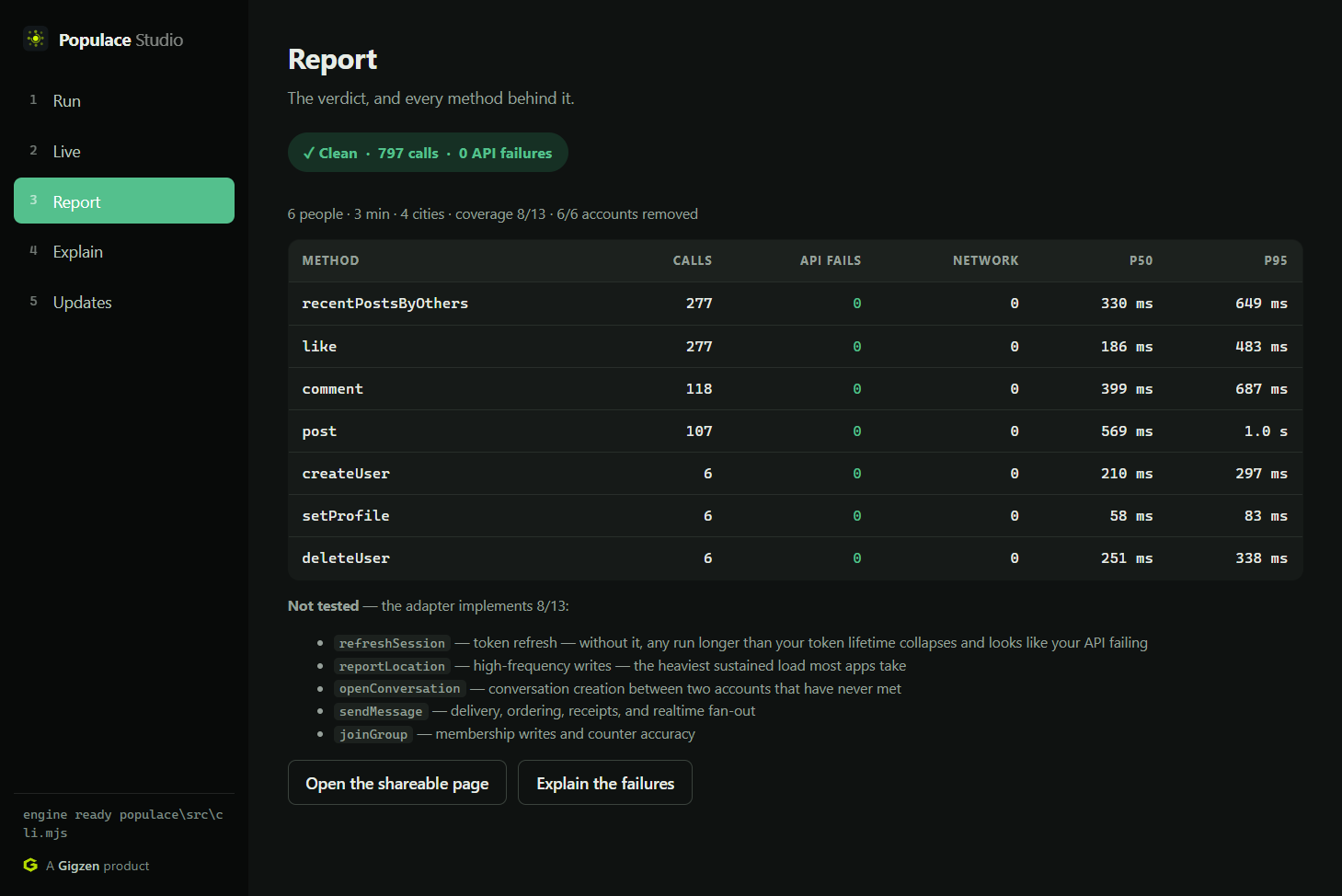Select the deleteUser method name
1342x896 pixels.
click(346, 558)
